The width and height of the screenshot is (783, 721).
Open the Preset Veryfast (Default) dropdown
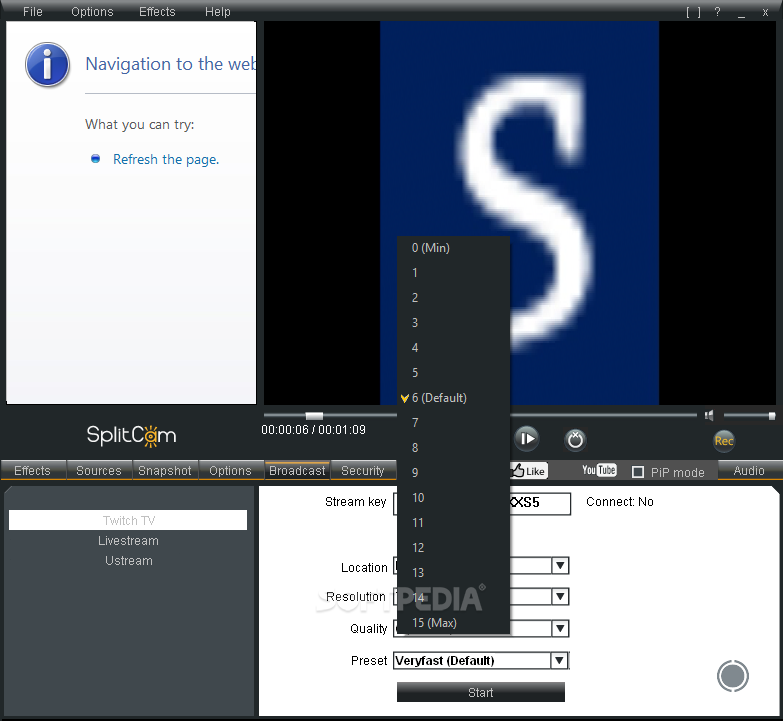[x=481, y=661]
